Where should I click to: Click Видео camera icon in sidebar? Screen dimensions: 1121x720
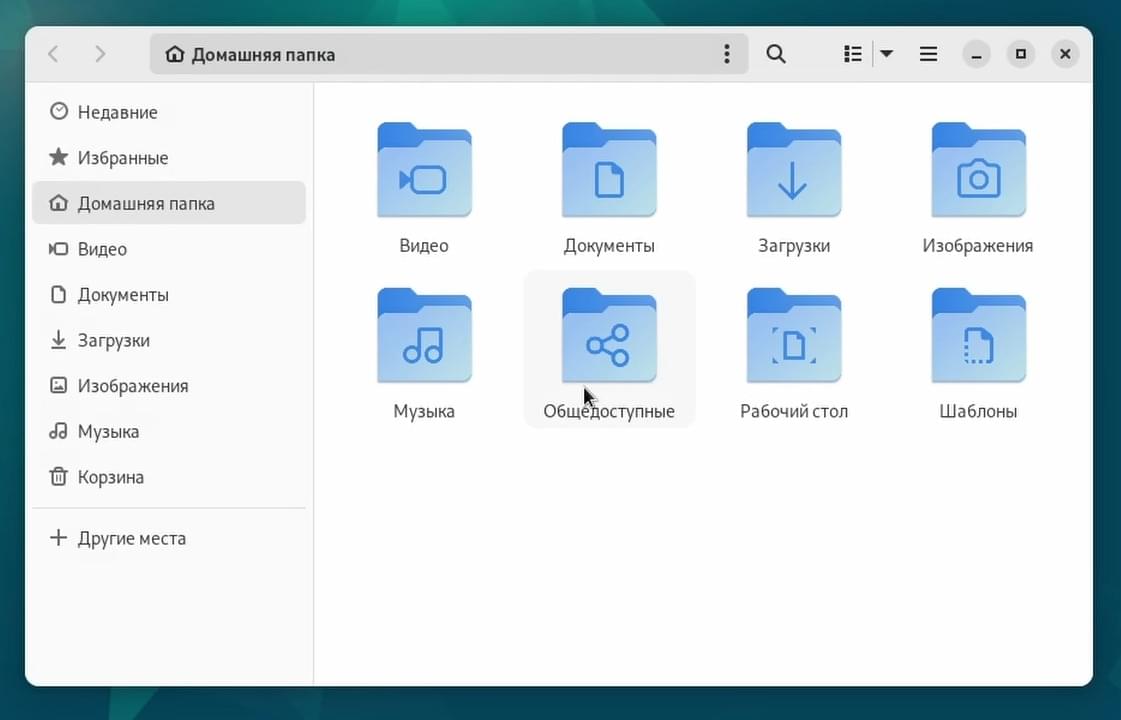(59, 249)
